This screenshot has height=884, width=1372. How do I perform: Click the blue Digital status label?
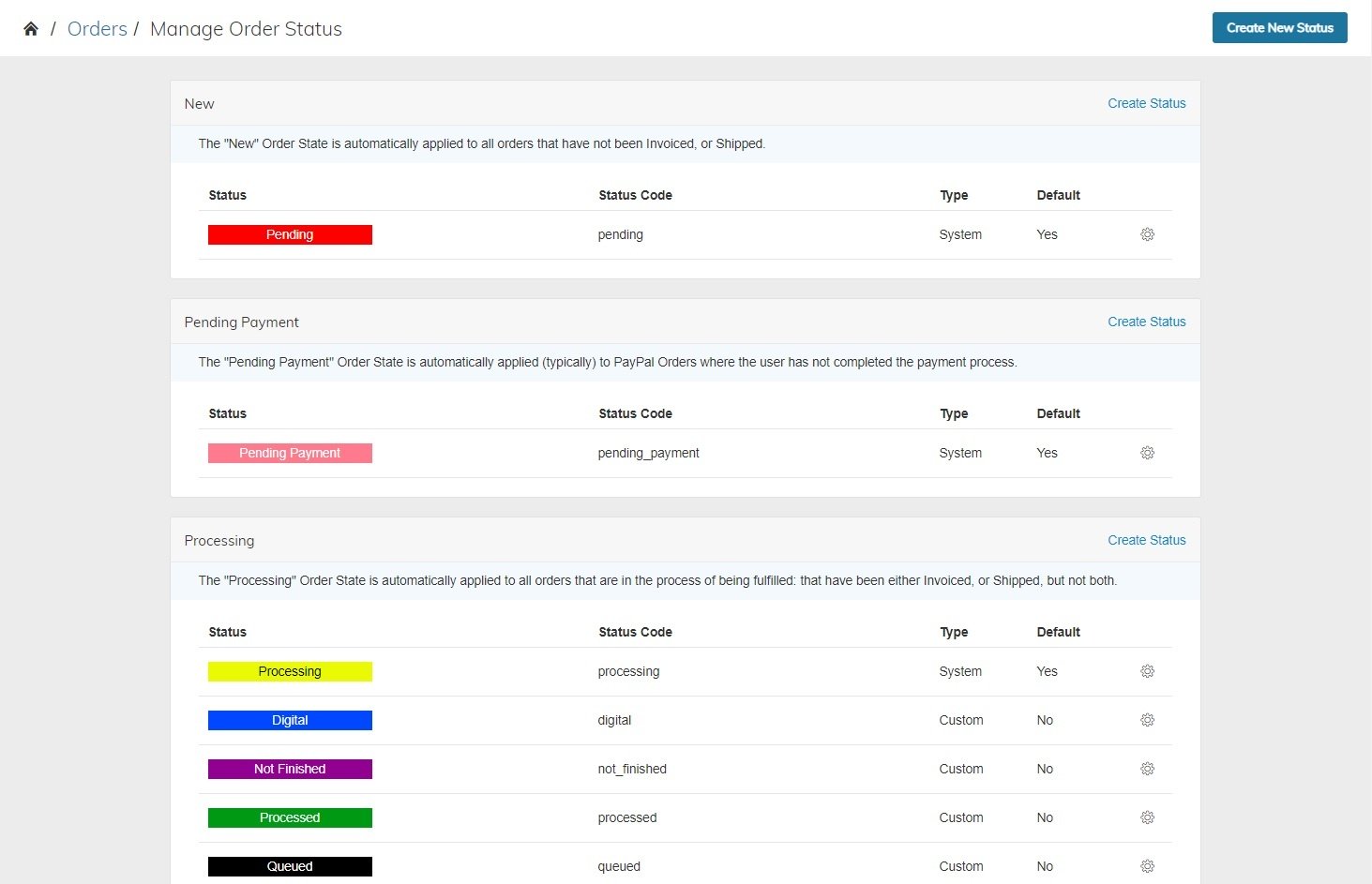click(x=290, y=720)
